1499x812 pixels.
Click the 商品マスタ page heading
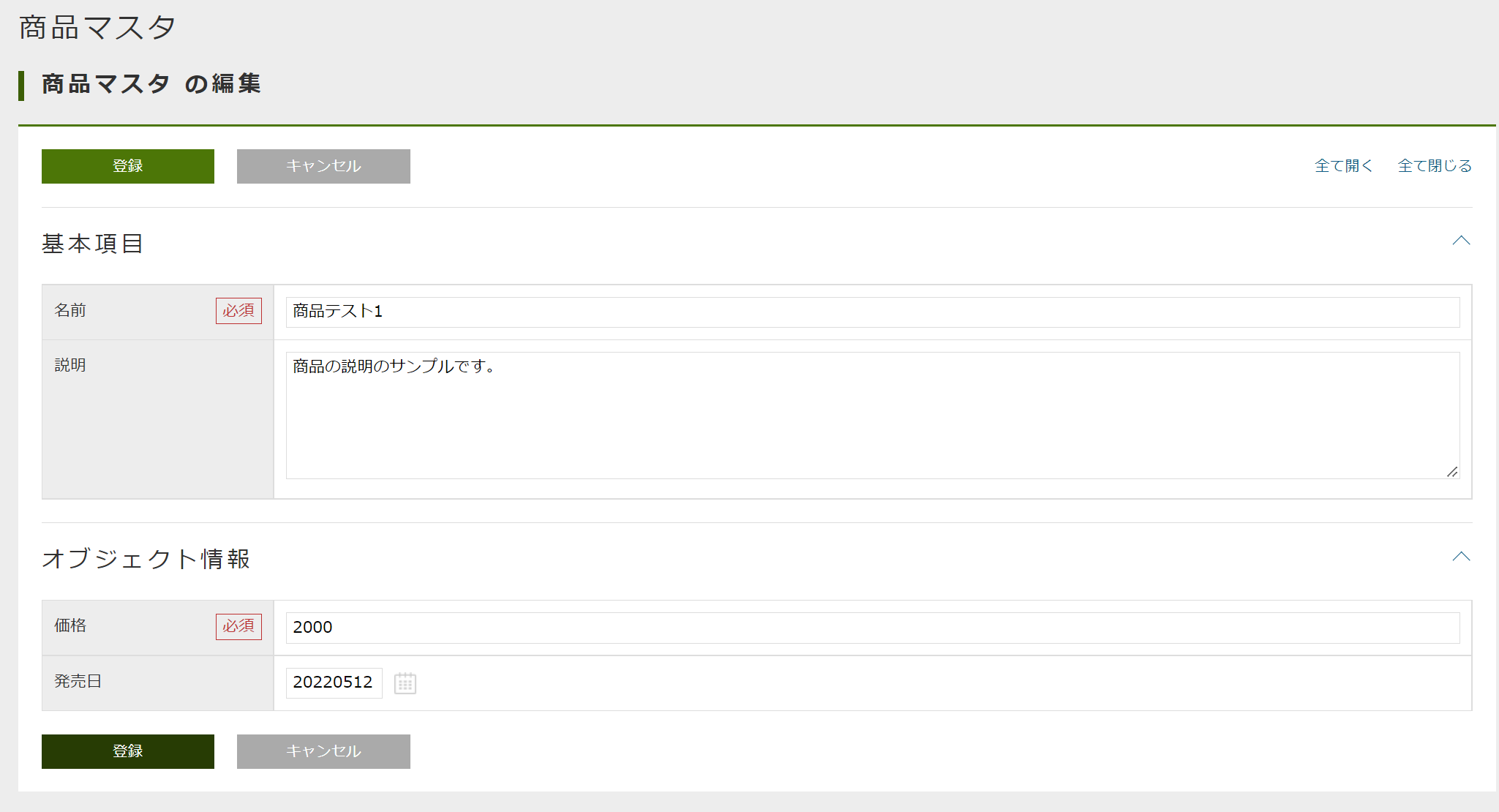(96, 27)
